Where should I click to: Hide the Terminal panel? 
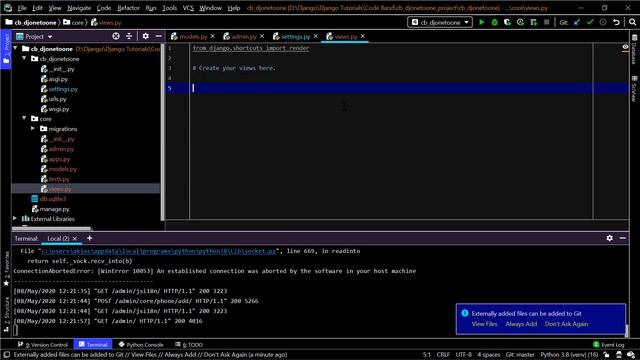622,238
